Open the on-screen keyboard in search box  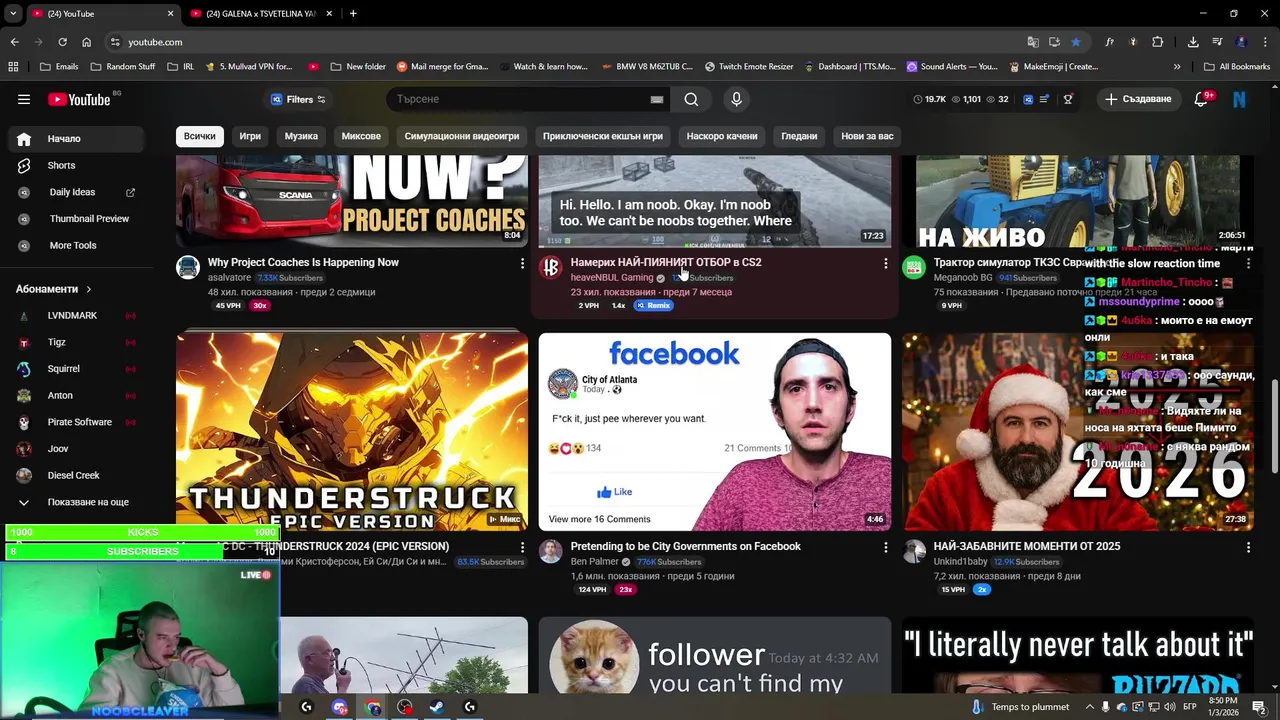tap(657, 99)
